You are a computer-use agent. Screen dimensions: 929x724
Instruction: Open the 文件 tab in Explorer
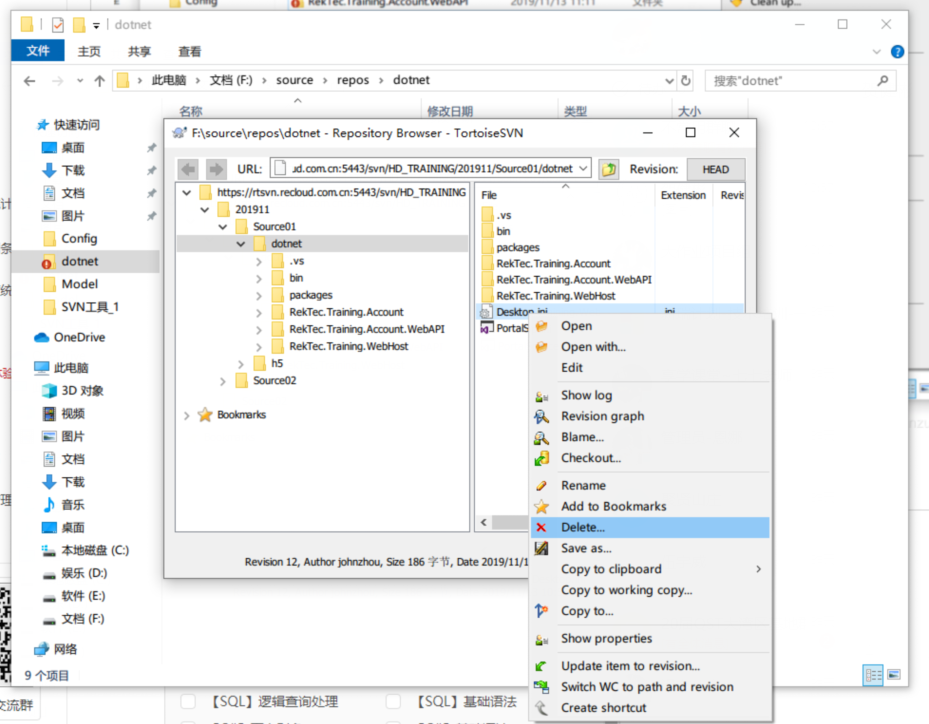[x=38, y=51]
